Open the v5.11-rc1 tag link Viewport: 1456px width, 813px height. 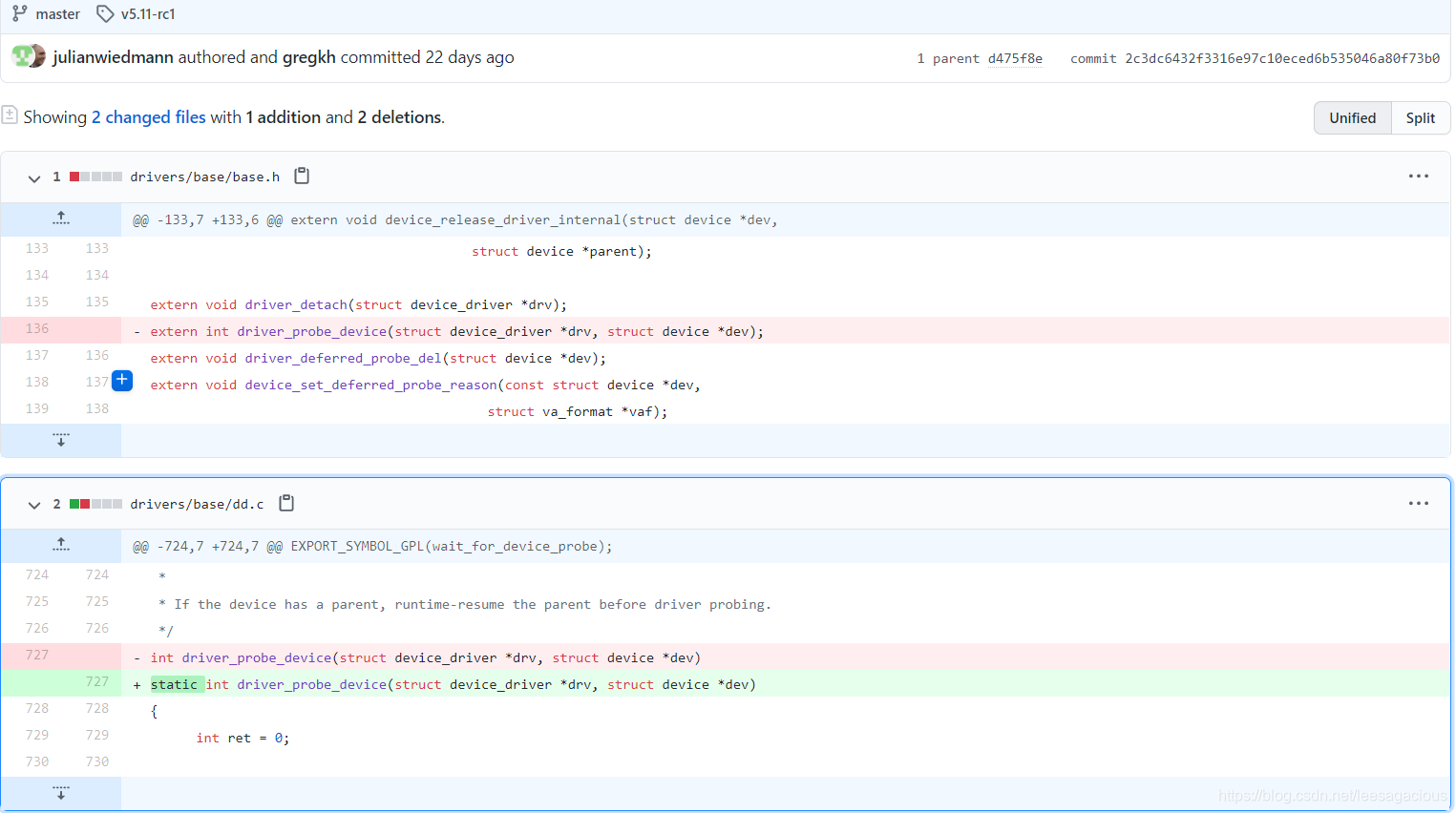pyautogui.click(x=148, y=14)
